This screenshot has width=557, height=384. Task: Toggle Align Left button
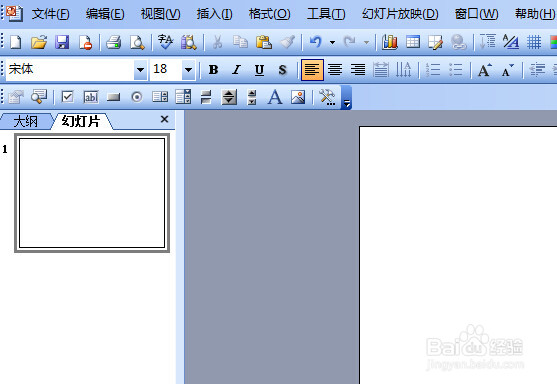click(312, 70)
